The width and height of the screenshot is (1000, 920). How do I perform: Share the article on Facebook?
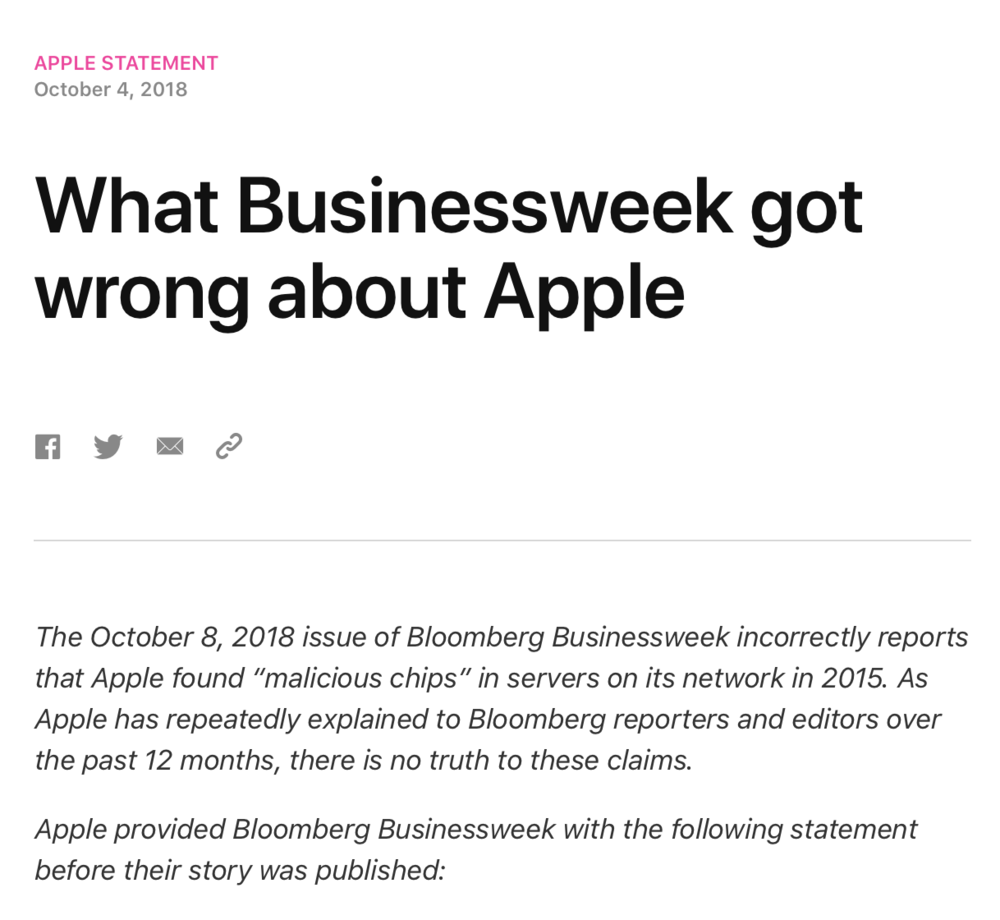[x=48, y=447]
